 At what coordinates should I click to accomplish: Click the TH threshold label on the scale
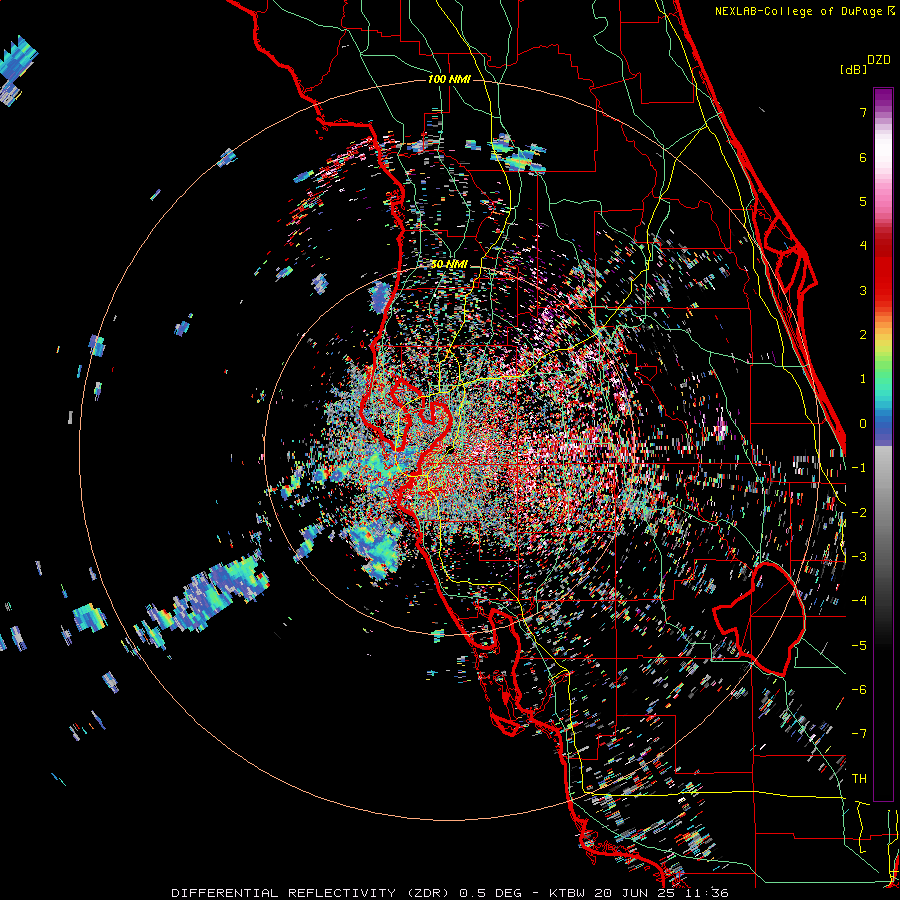coord(859,779)
